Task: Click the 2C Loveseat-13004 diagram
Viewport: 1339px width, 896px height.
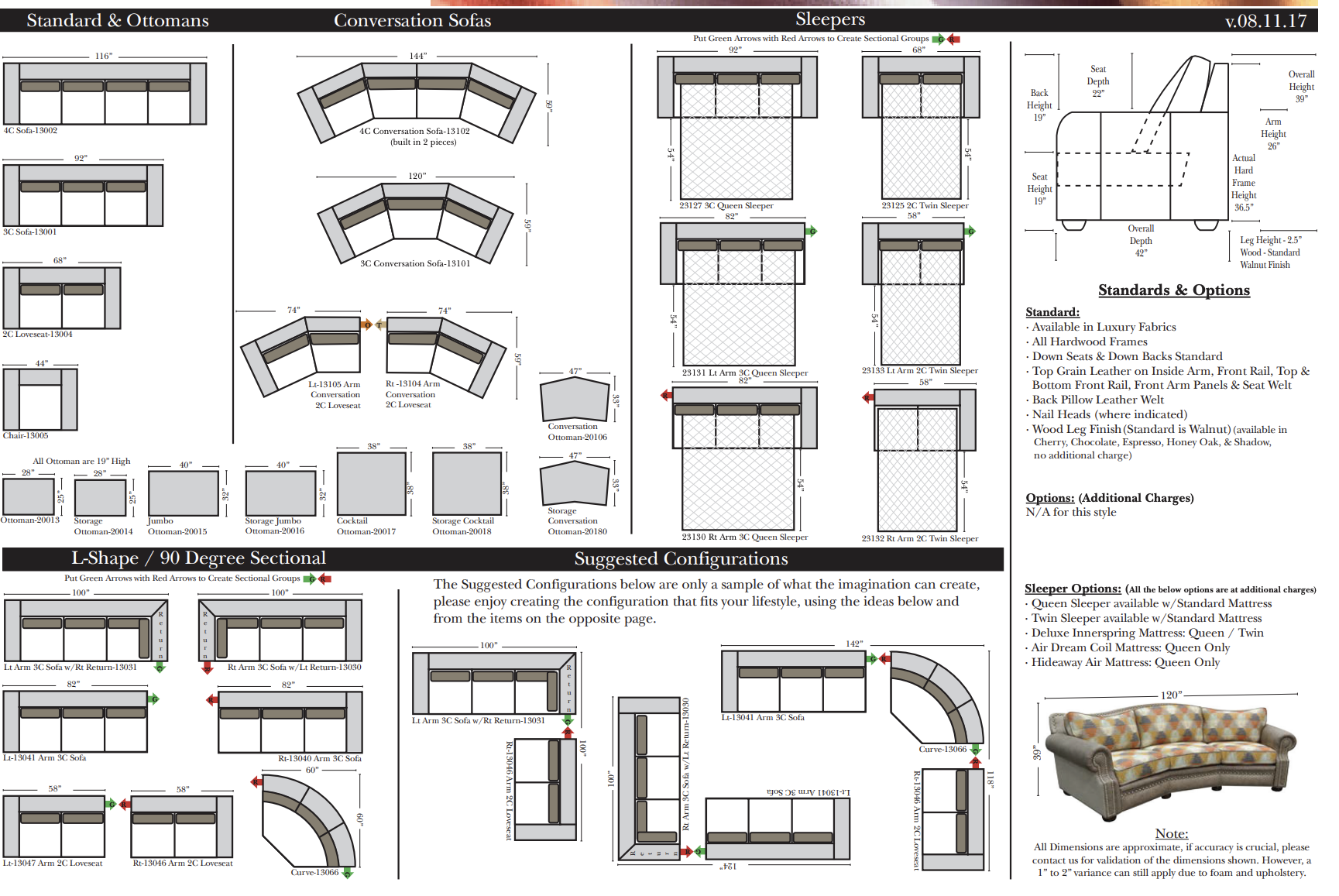Action: click(x=61, y=298)
